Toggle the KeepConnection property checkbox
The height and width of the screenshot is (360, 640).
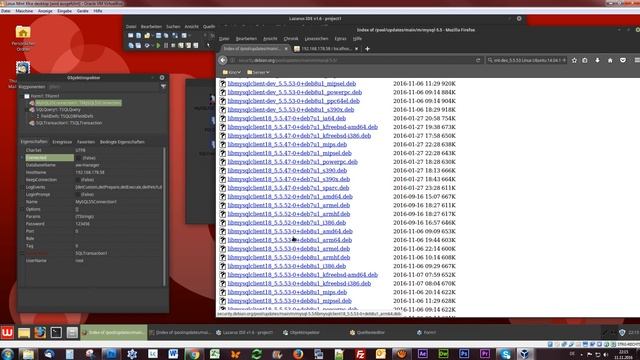pos(78,180)
